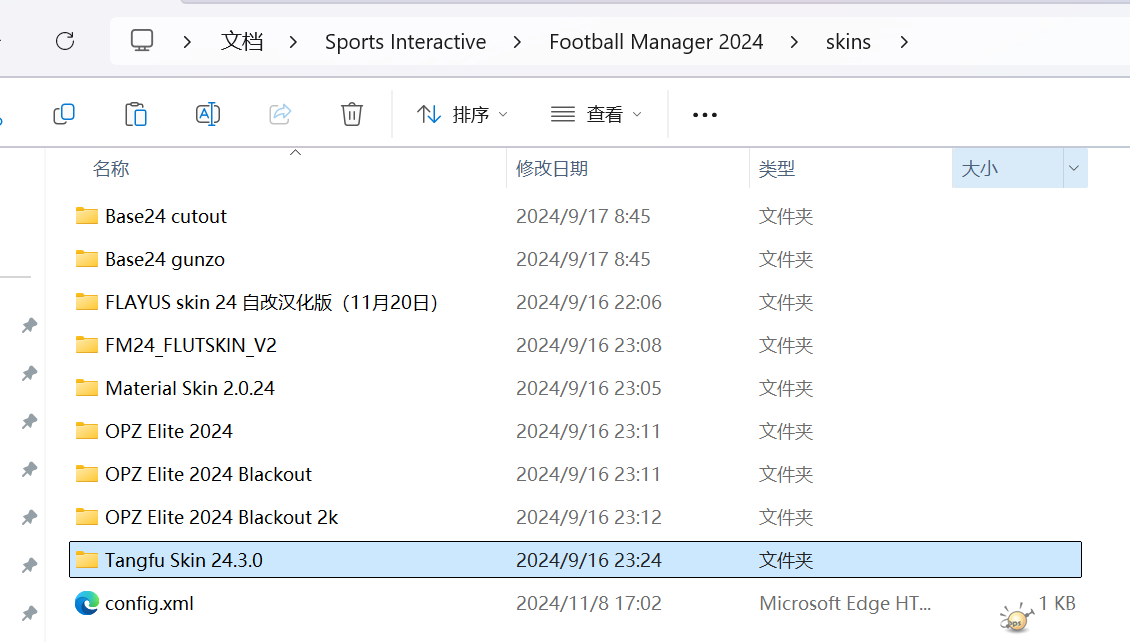Navigate to Sports Interactive in the breadcrumb
The width and height of the screenshot is (1130, 642).
pyautogui.click(x=406, y=42)
